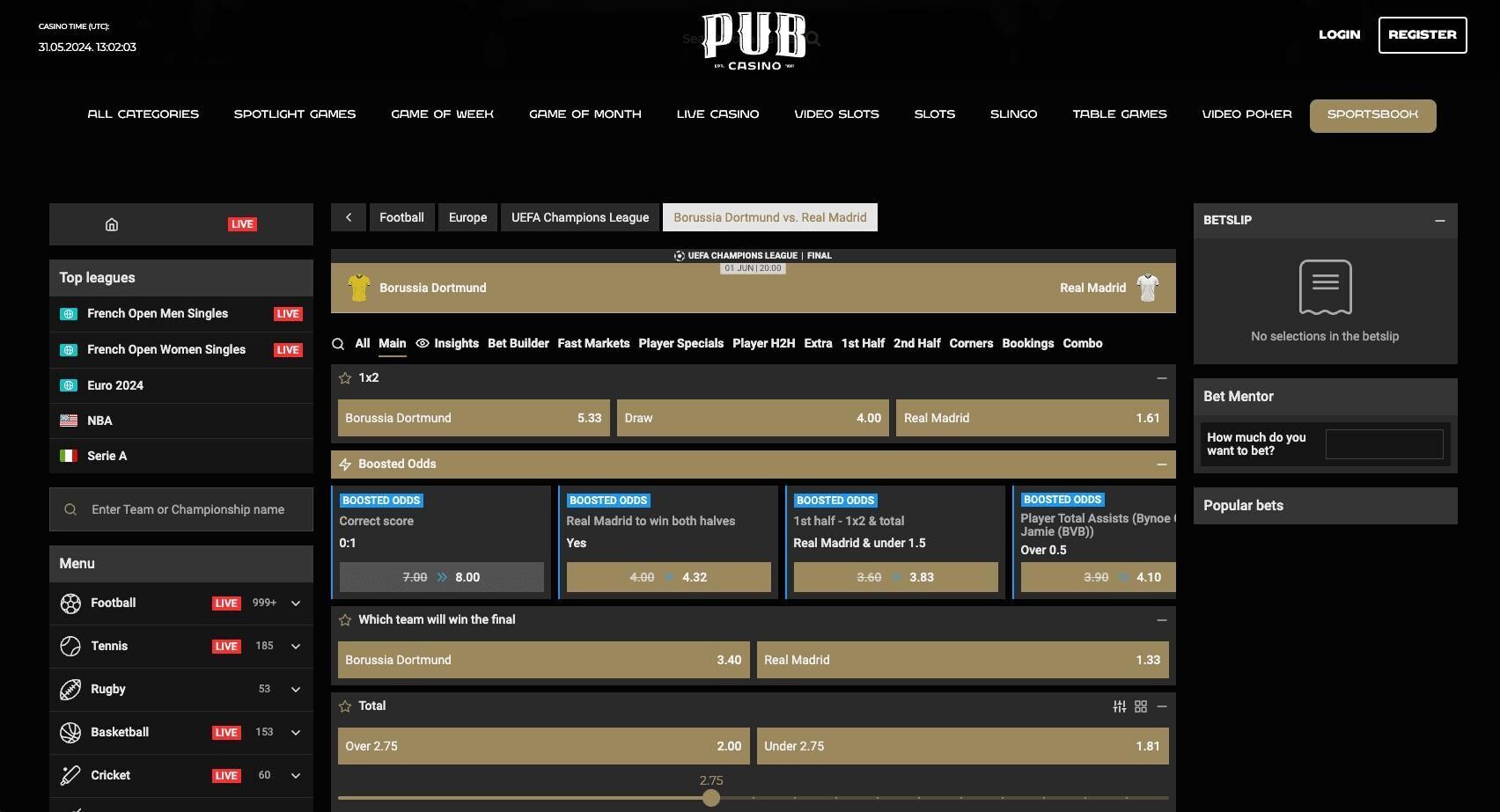Collapse the 1x2 market section
The height and width of the screenshot is (812, 1500).
(1162, 378)
